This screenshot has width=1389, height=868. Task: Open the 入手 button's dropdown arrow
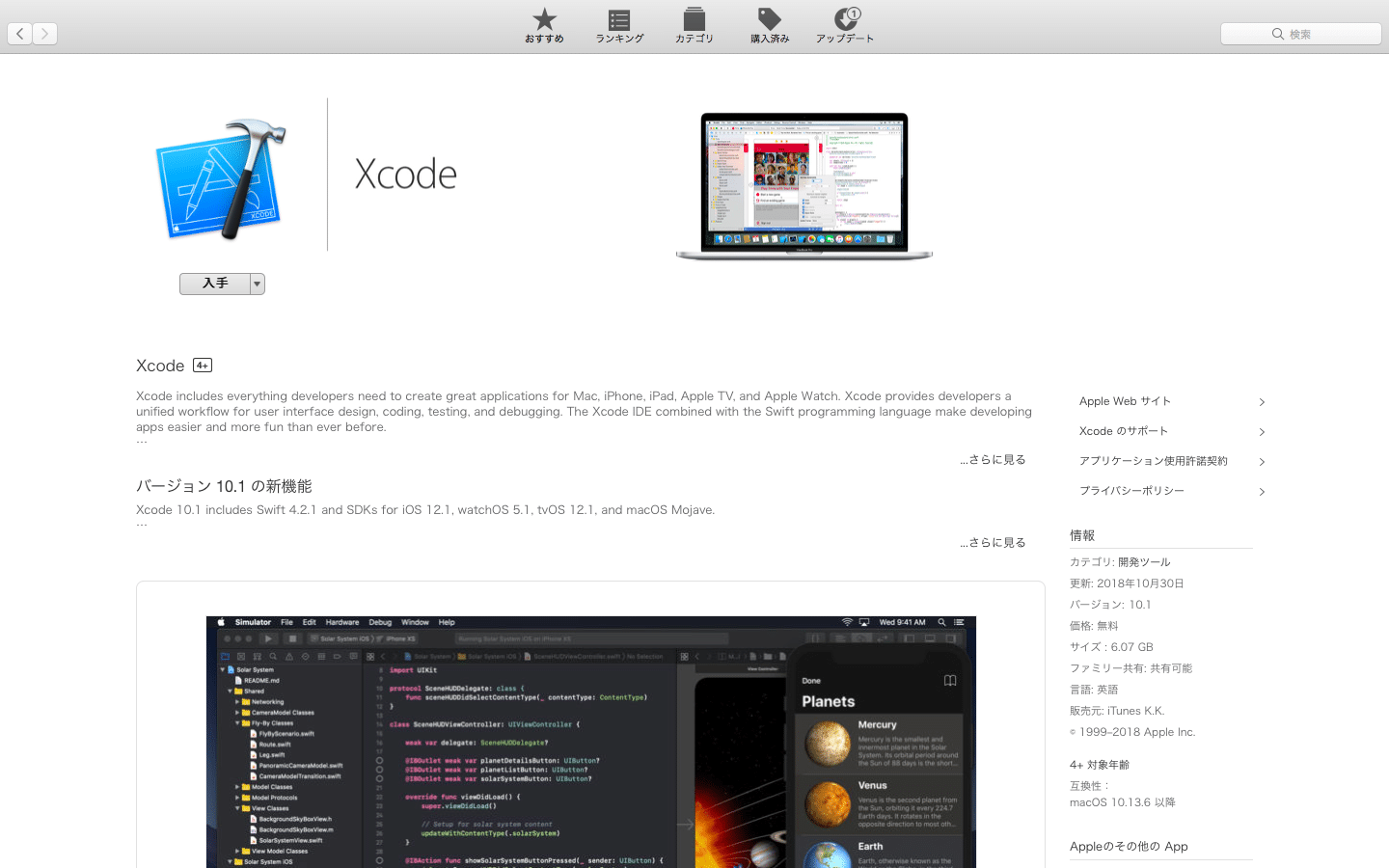[257, 283]
